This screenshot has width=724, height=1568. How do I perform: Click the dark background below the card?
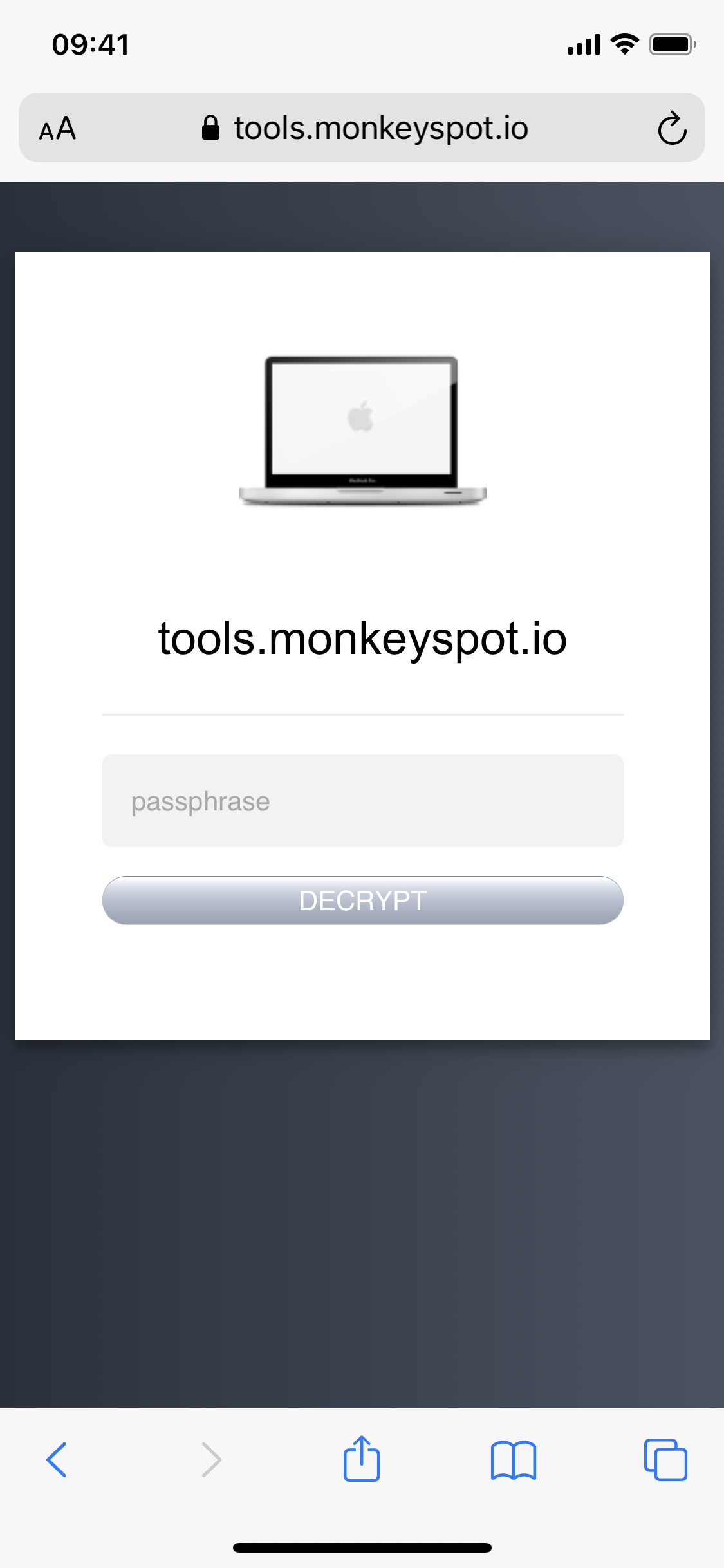coord(362,1223)
